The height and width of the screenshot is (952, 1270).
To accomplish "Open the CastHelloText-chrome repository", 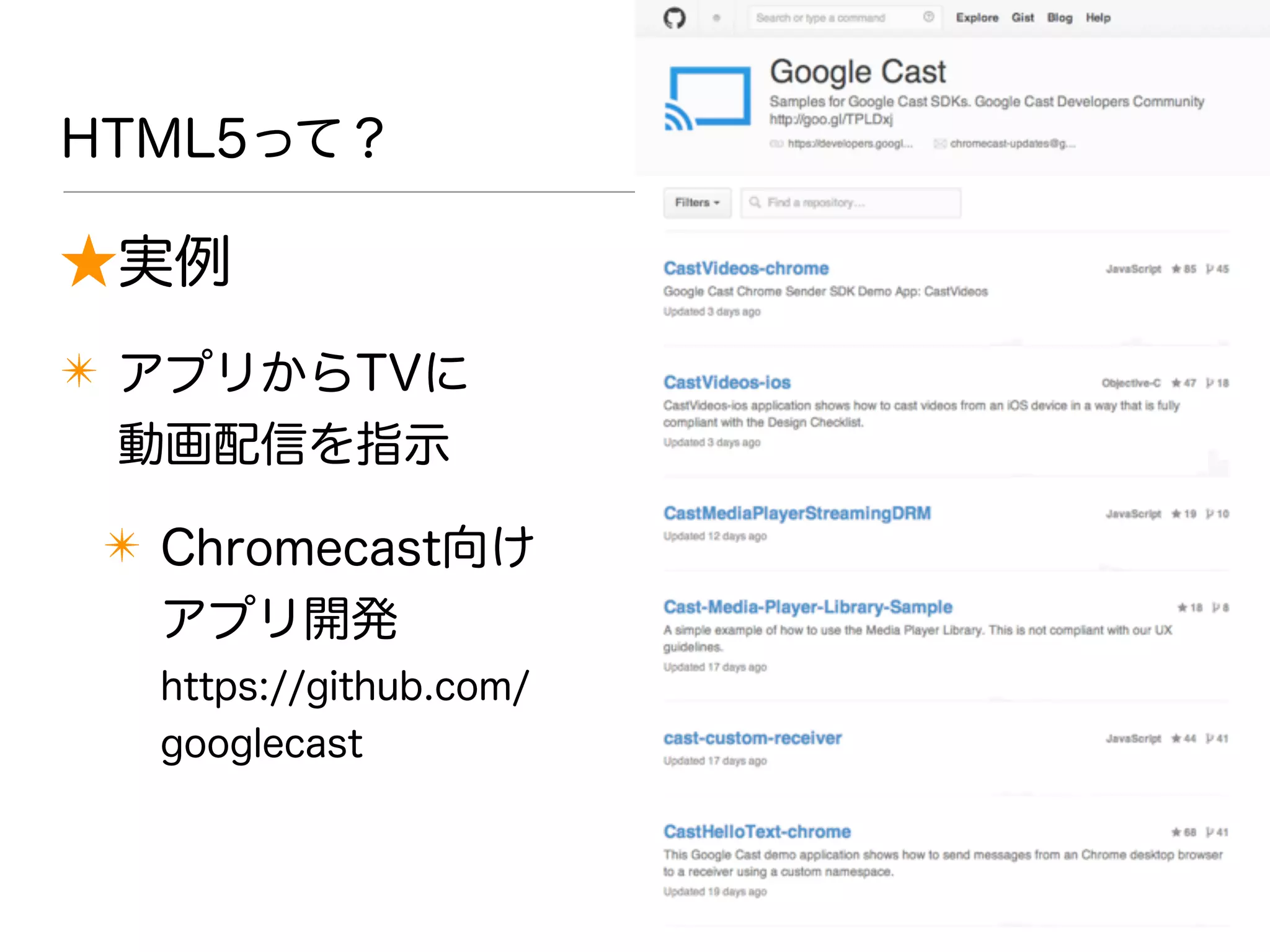I will point(757,832).
